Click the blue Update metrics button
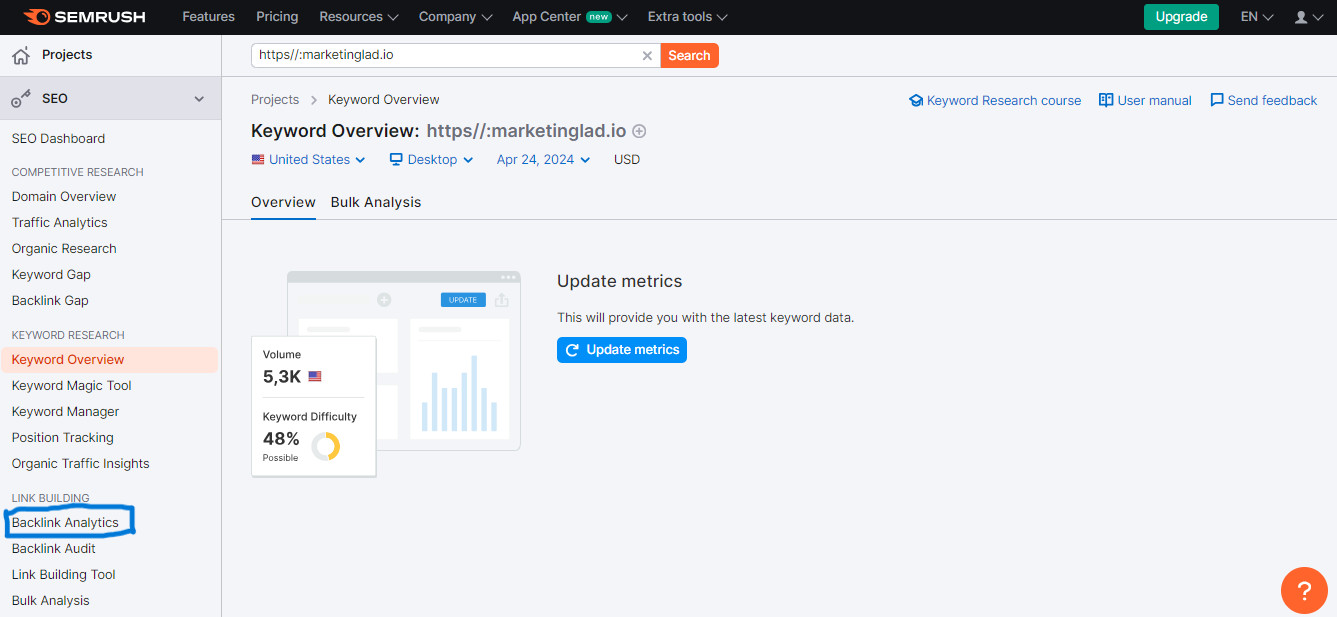 622,350
